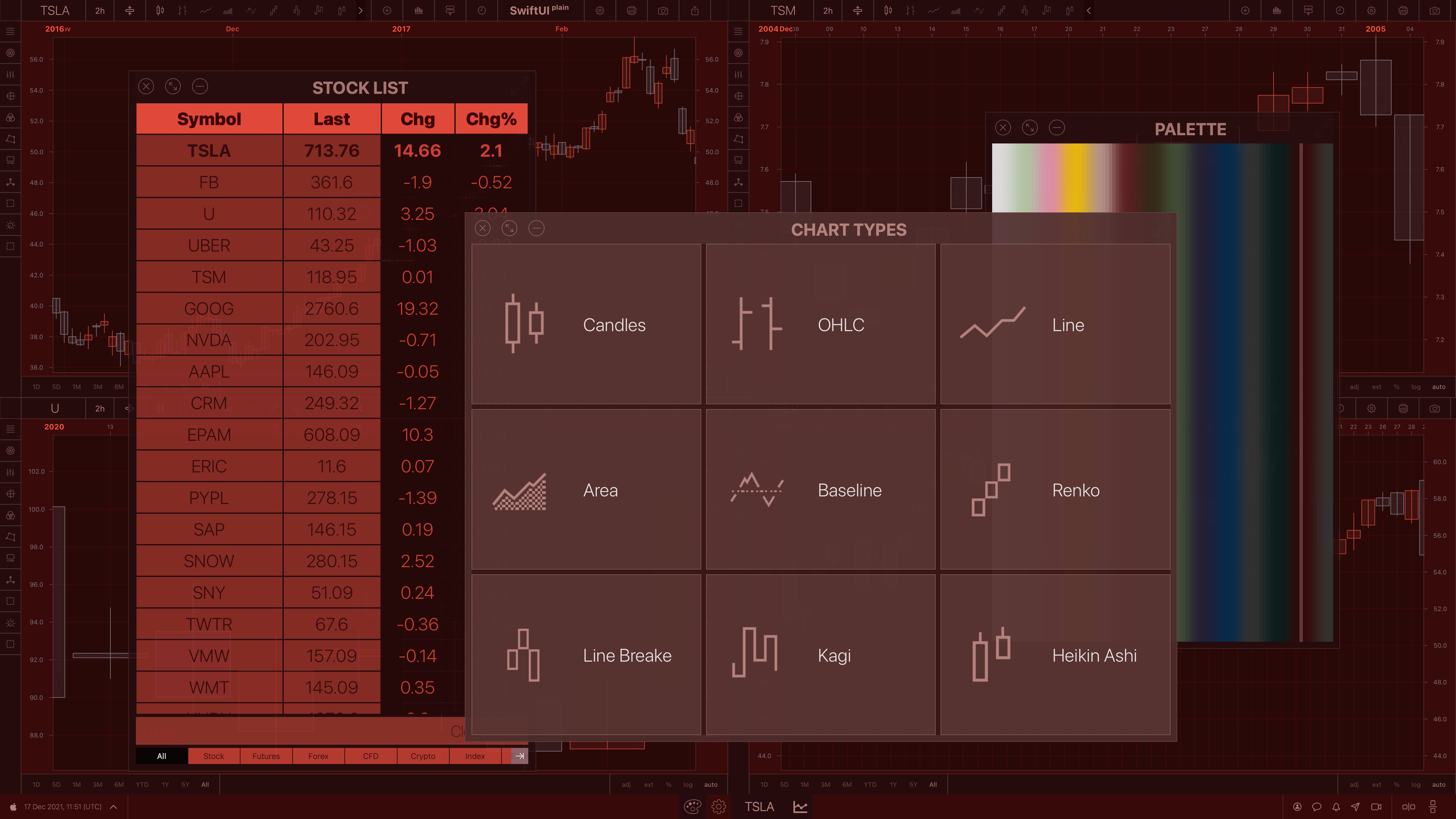Select the YTD range button on TSLA chart
The height and width of the screenshot is (819, 1456).
[142, 785]
